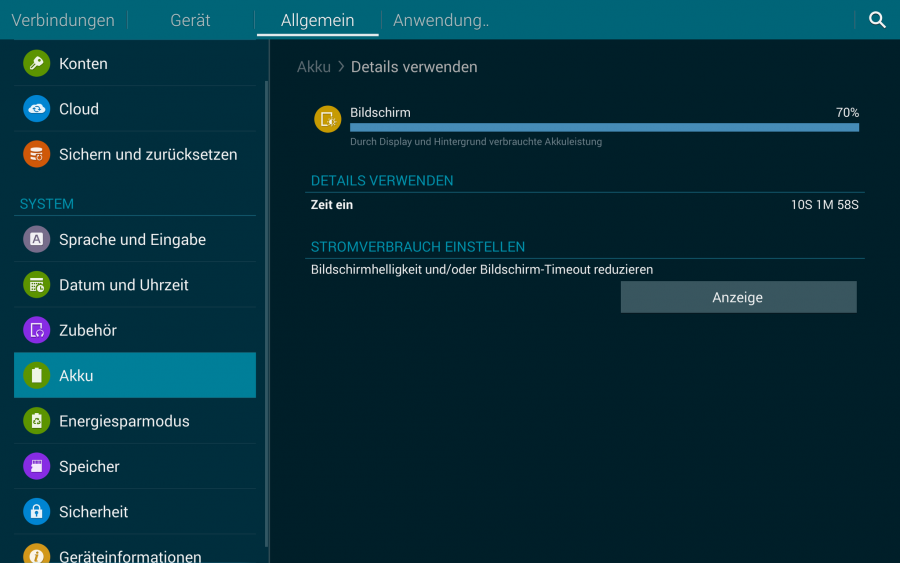900x563 pixels.
Task: Click the Bildschirm battery usage bar
Action: (604, 127)
